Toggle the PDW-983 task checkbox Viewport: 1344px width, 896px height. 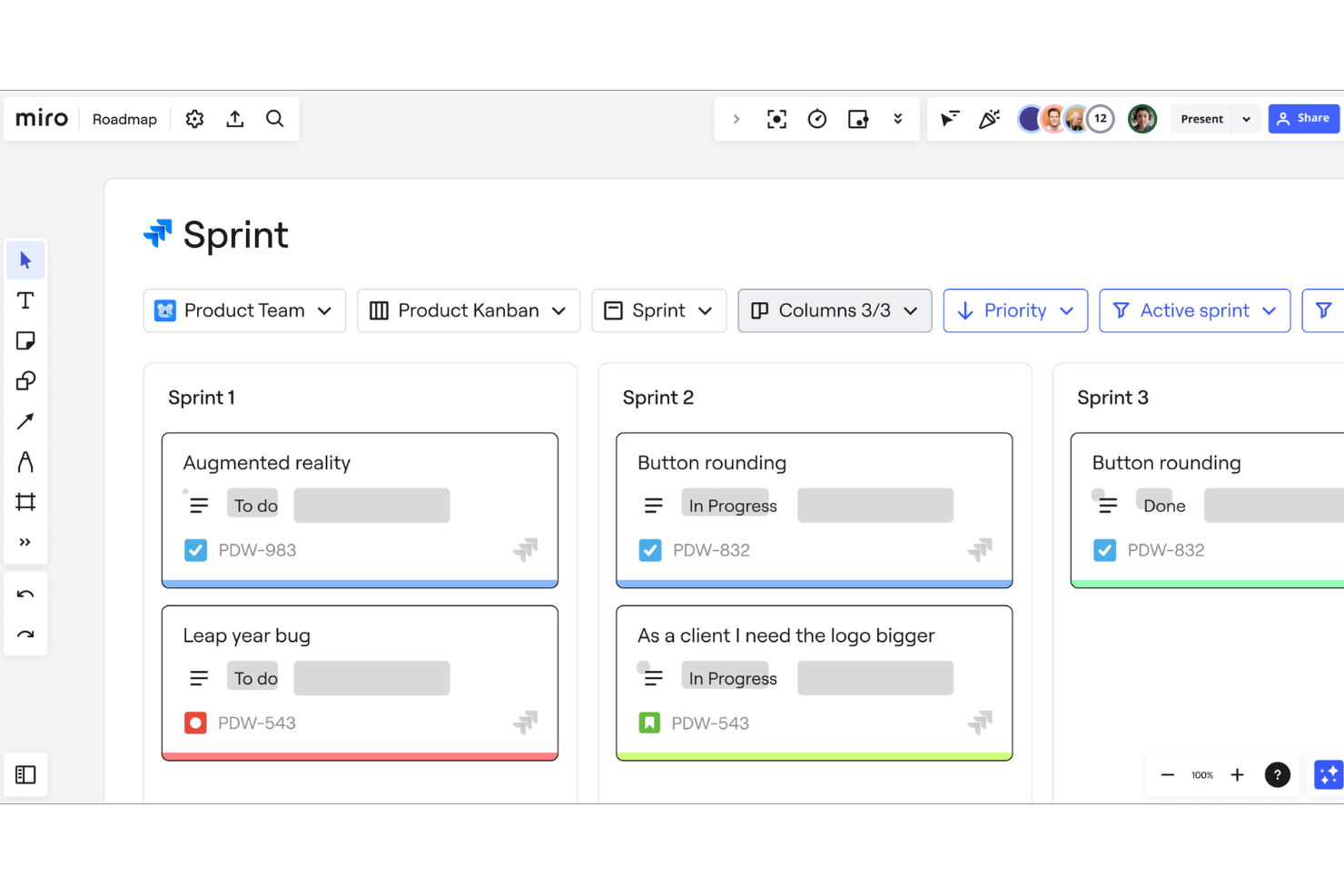coord(195,550)
